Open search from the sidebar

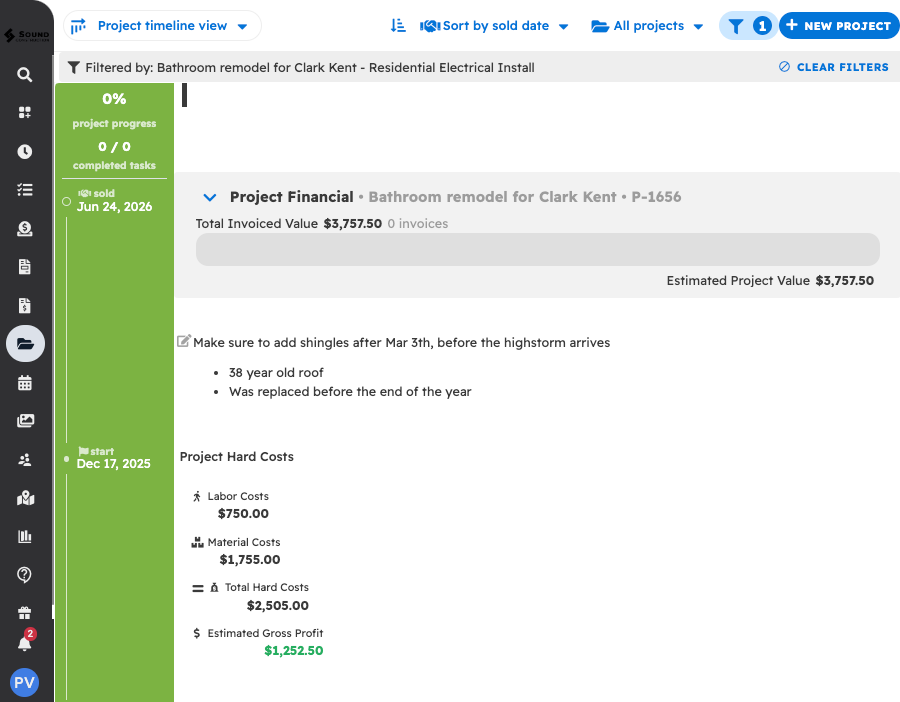click(x=25, y=75)
